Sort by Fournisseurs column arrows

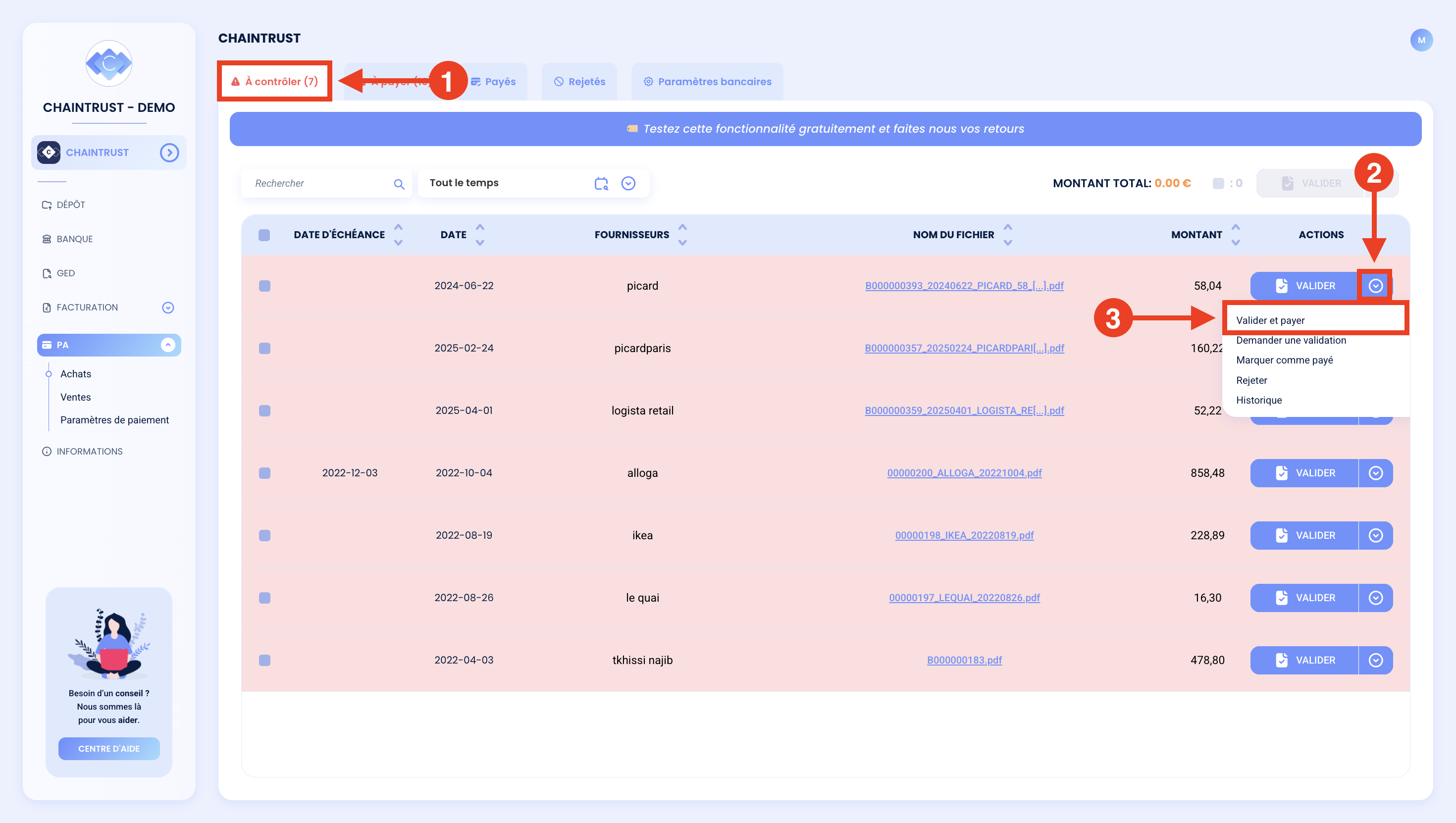click(x=682, y=235)
